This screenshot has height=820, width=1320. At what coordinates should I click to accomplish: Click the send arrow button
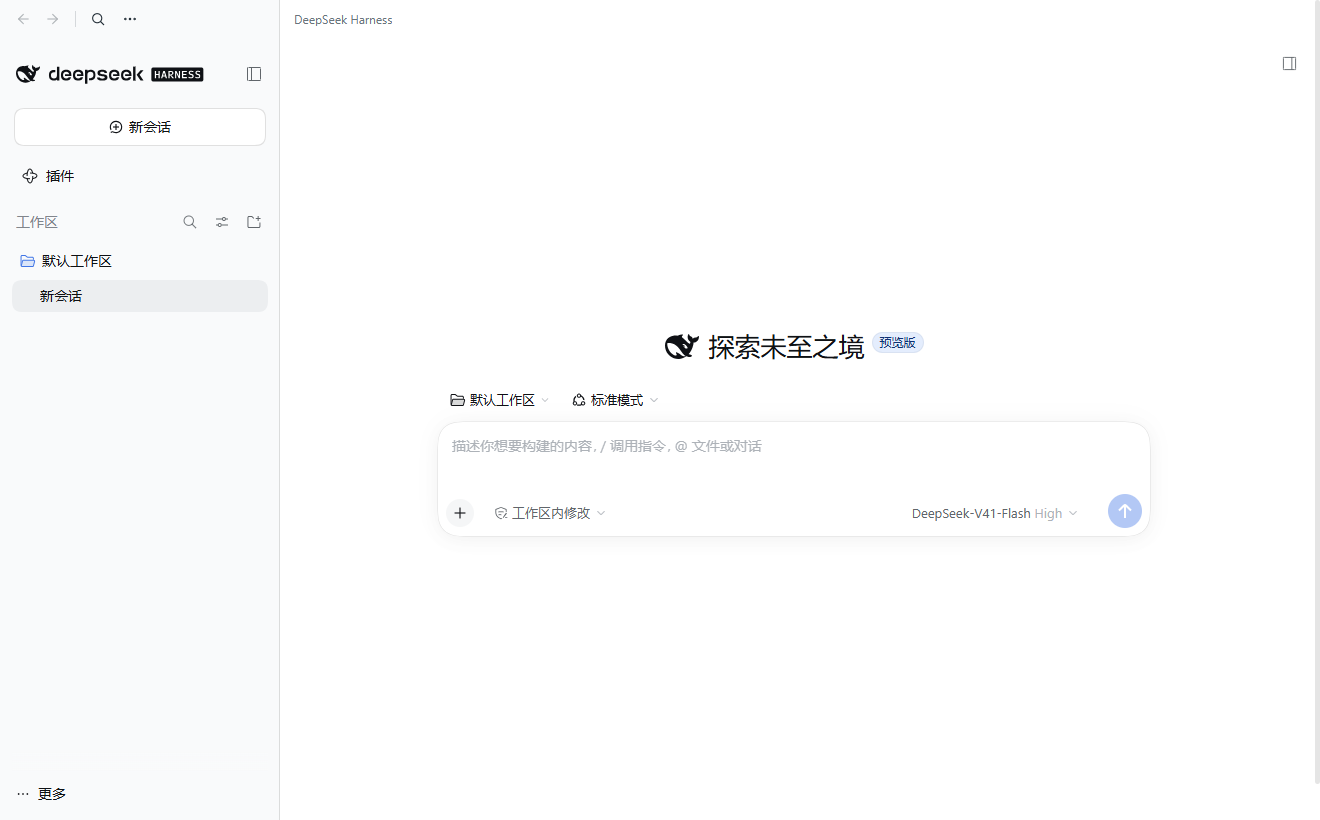tap(1125, 511)
